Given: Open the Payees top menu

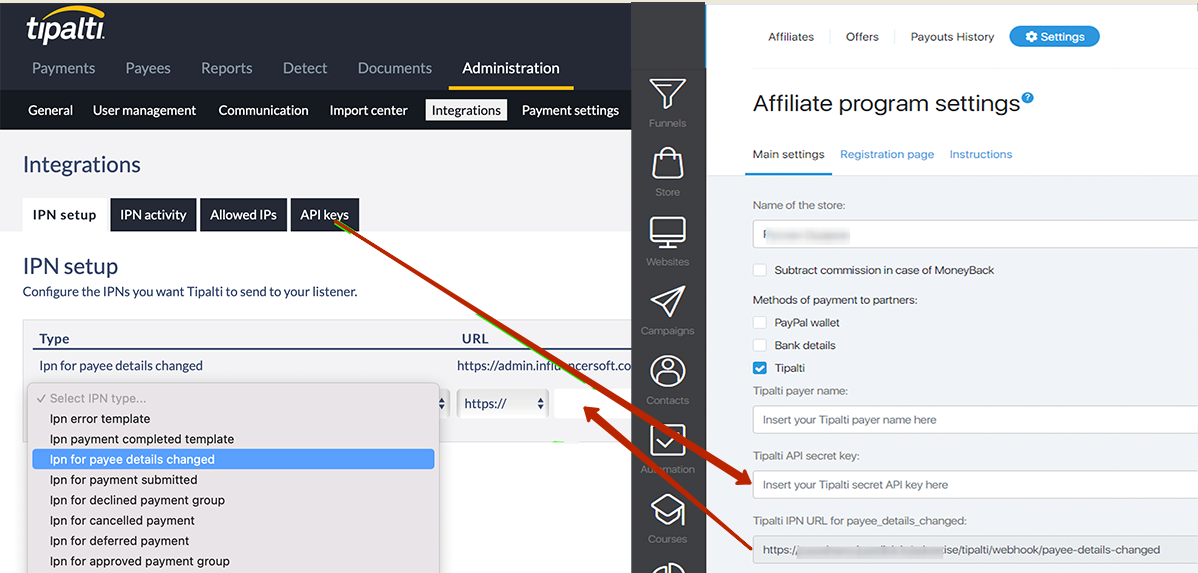Looking at the screenshot, I should click(148, 68).
